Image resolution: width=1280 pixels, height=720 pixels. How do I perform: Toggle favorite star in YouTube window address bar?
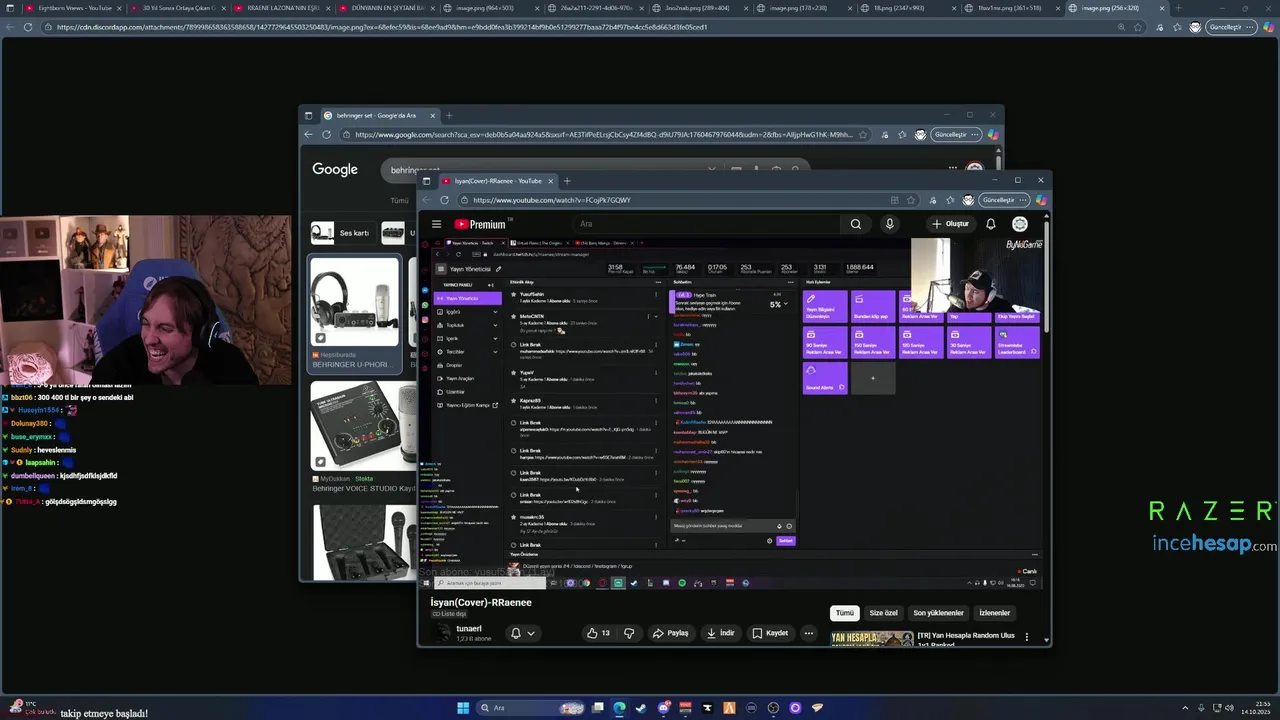tap(910, 200)
